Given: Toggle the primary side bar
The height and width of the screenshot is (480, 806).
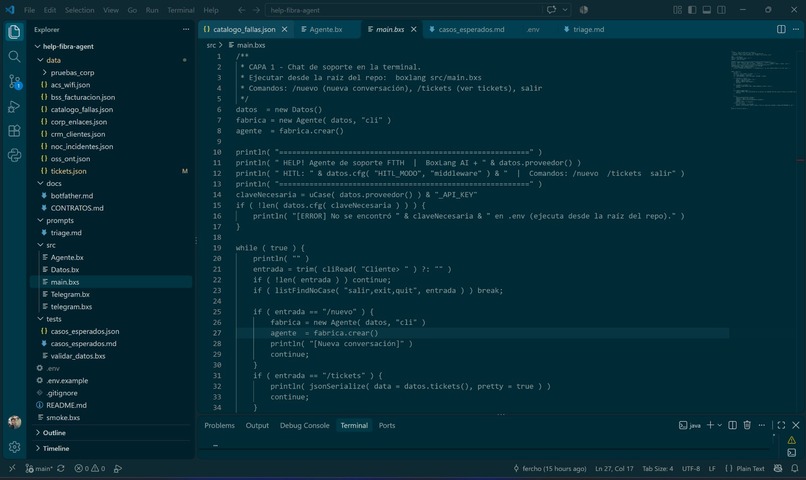Looking at the screenshot, I should [692, 10].
